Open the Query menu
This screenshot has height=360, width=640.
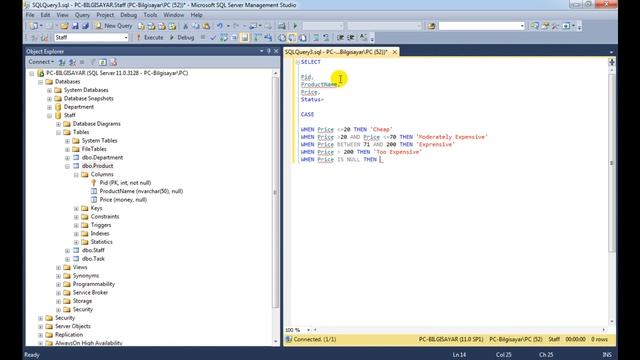pos(82,15)
